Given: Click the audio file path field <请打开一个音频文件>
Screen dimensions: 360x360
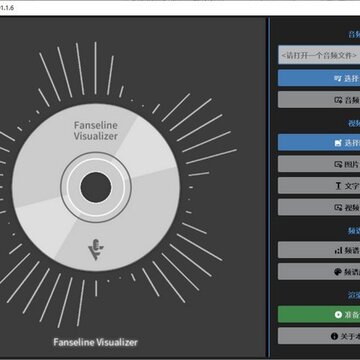Looking at the screenshot, I should click(319, 55).
